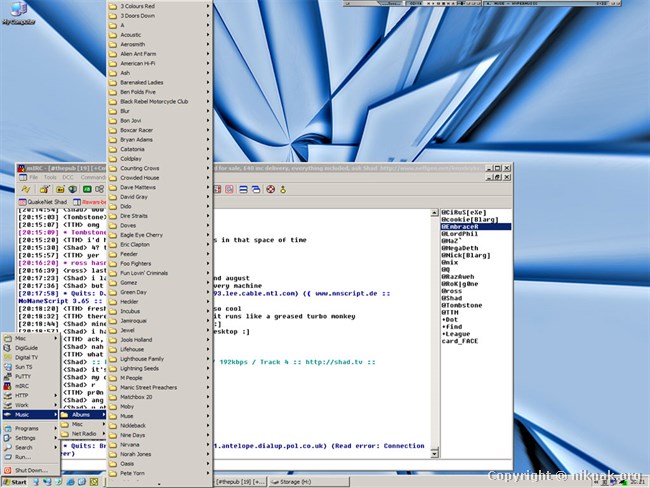Viewport: 650px width, 488px height.
Task: Launch PuTTY from the Start menu
Action: click(31, 376)
